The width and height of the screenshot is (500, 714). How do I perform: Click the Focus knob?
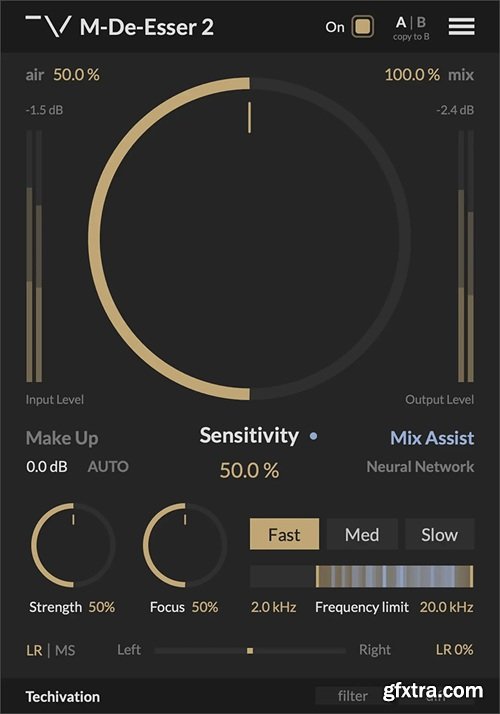pyautogui.click(x=184, y=545)
